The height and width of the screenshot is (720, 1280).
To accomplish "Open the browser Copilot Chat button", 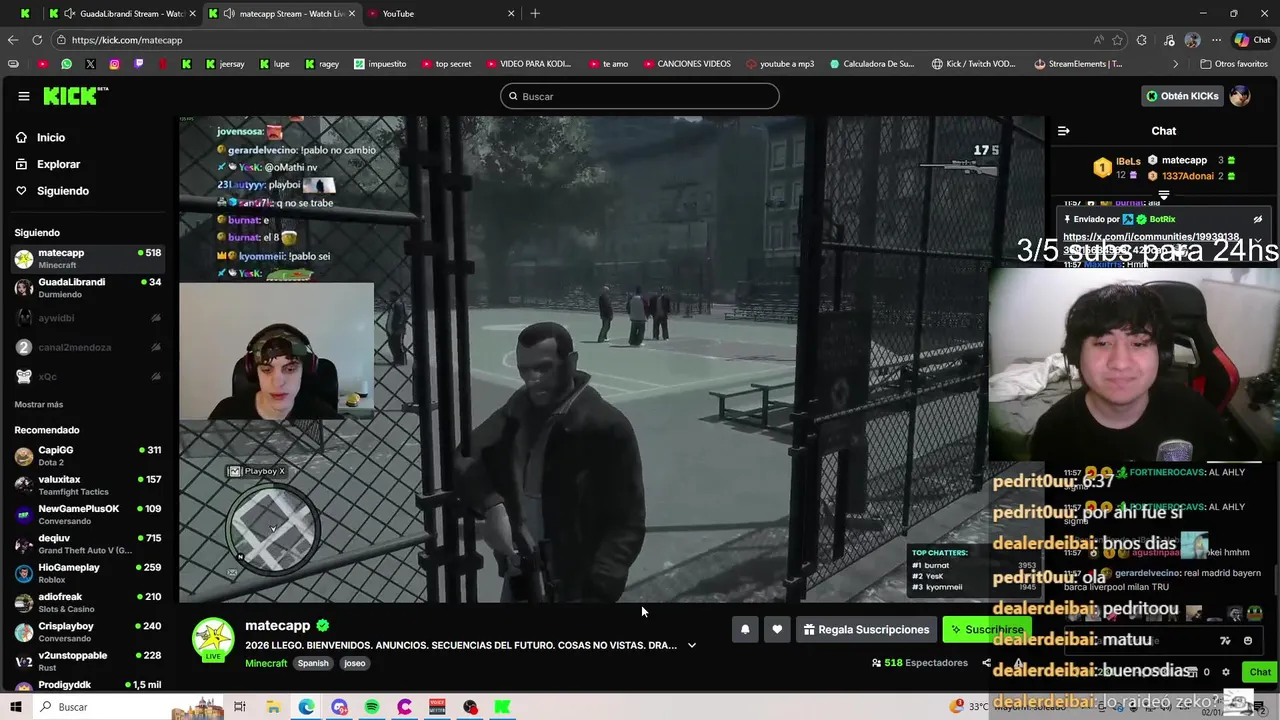I will (1253, 40).
